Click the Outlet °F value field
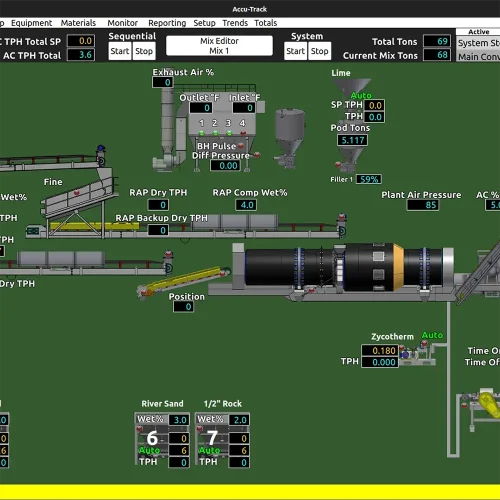 tap(201, 108)
